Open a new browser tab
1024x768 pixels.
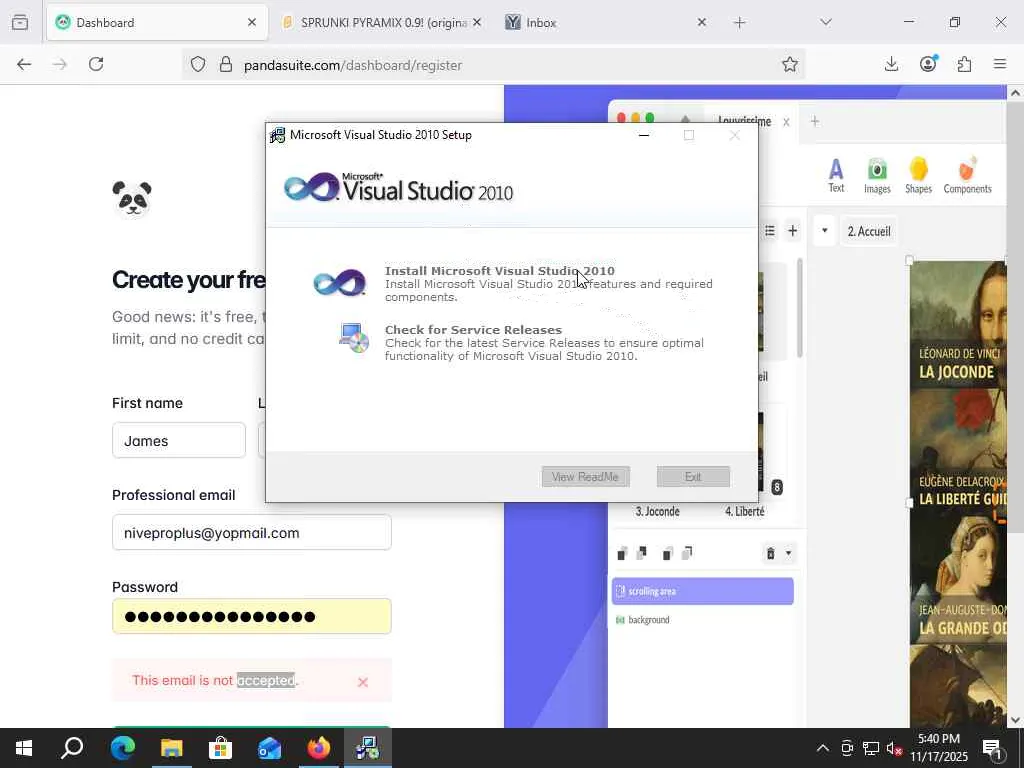tap(739, 23)
